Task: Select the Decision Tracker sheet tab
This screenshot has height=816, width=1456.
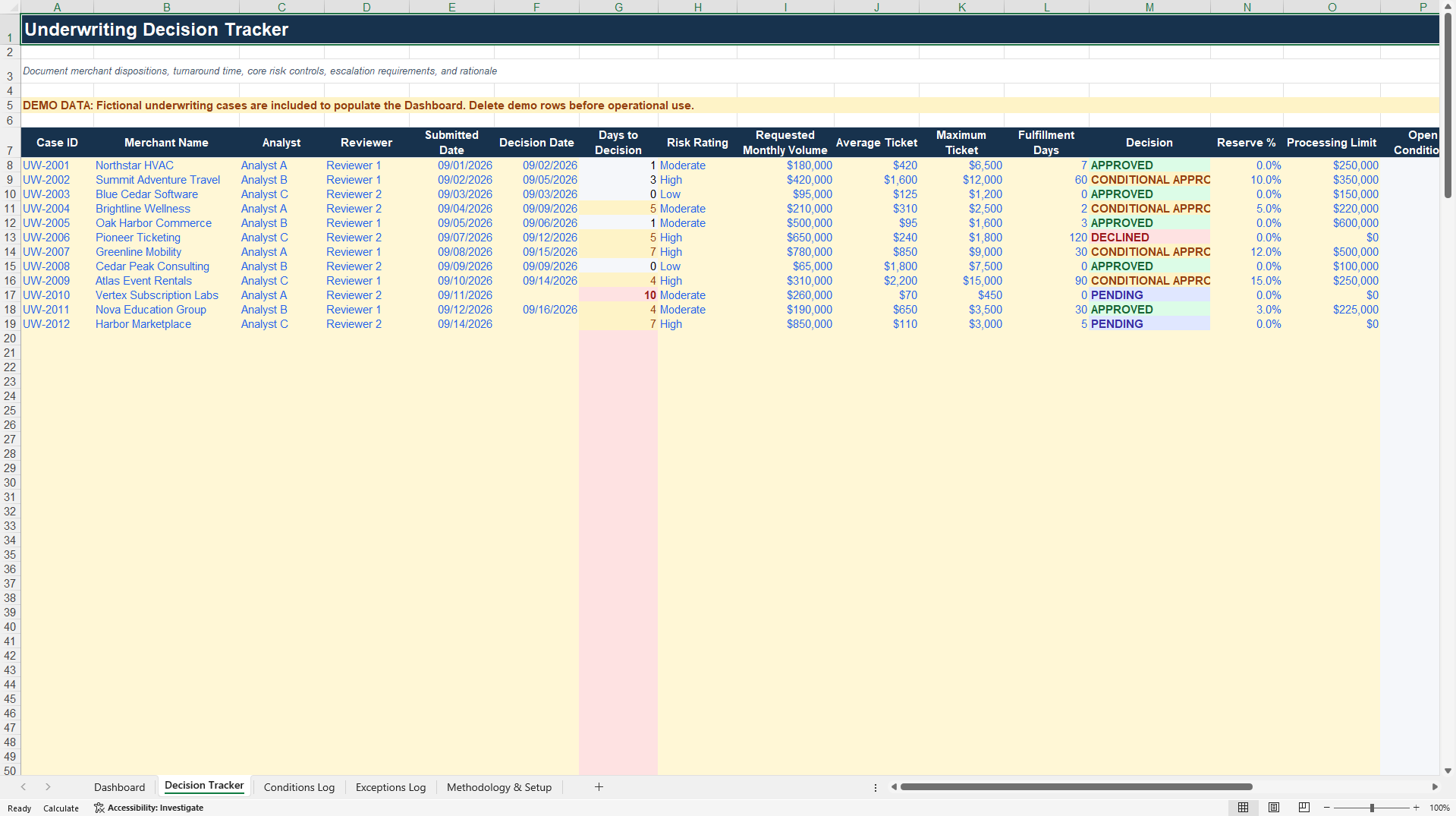Action: click(204, 786)
